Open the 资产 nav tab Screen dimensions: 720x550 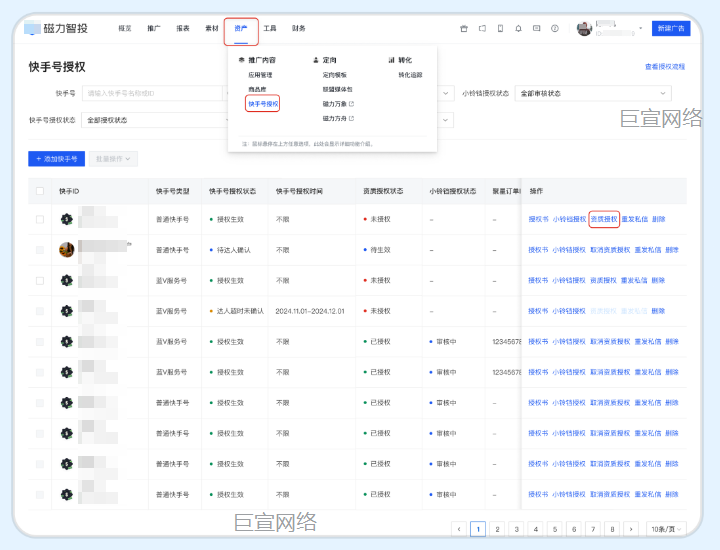coord(241,28)
